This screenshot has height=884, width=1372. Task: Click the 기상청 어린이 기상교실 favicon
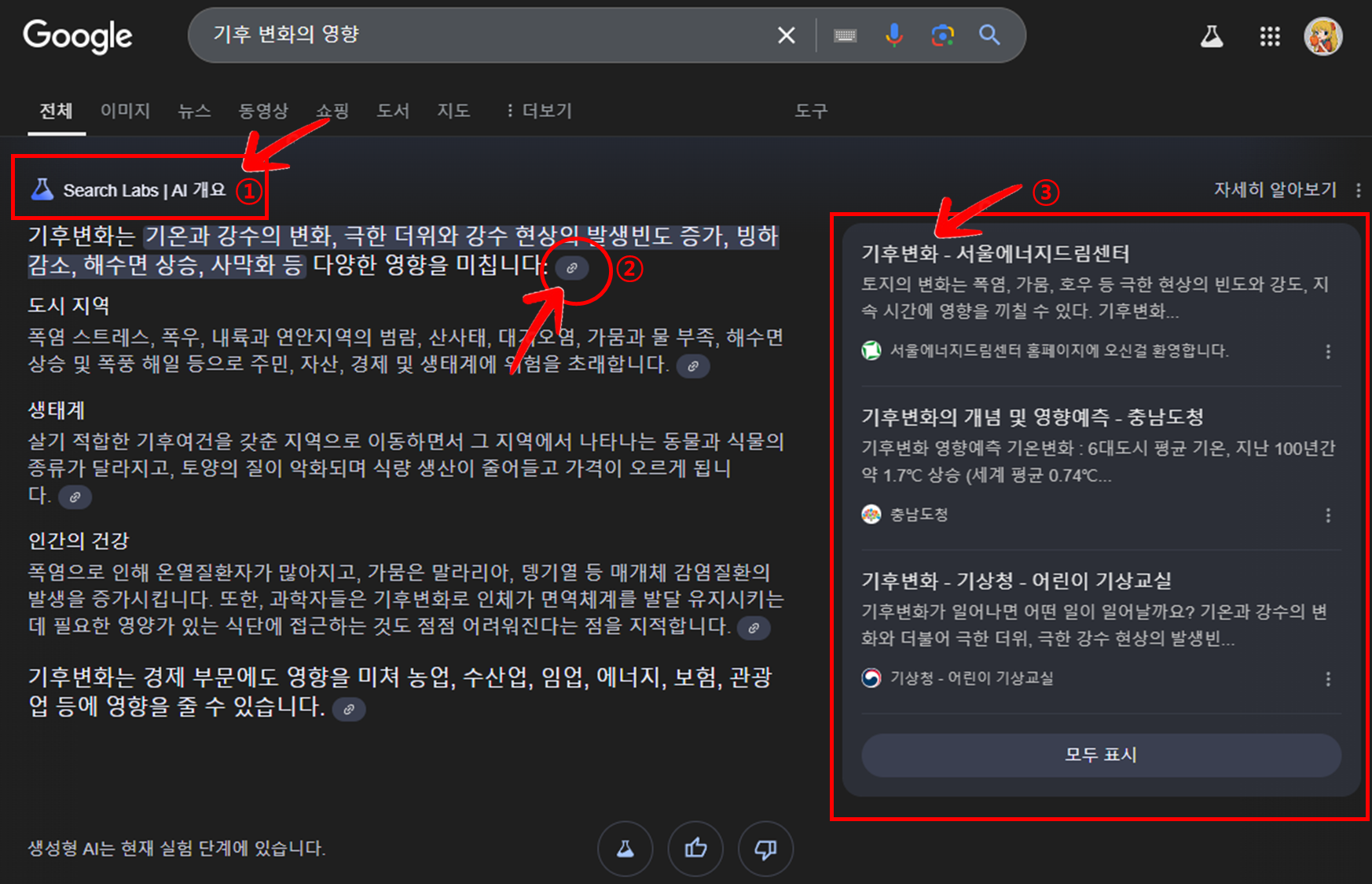coord(871,678)
